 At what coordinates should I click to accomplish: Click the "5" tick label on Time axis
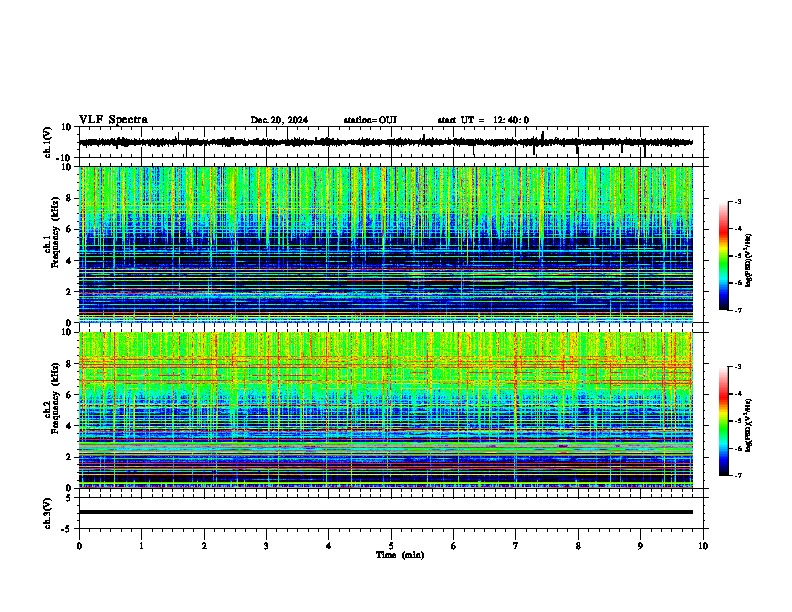(391, 546)
